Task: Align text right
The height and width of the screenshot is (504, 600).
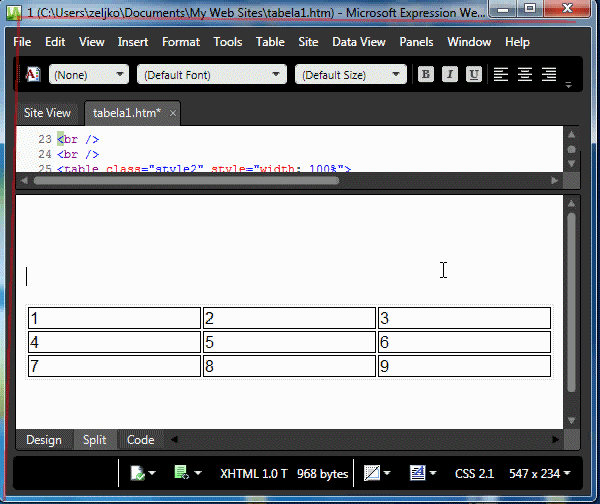Action: coord(549,75)
